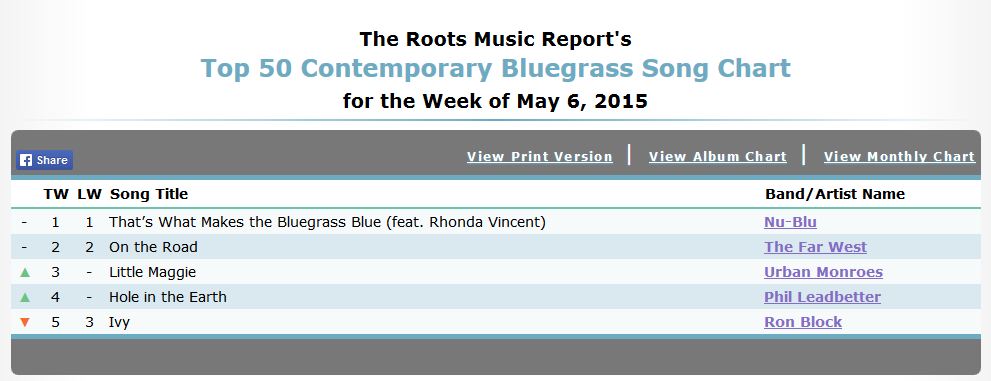Open the Nu-Blu artist link
This screenshot has height=381, width=991.
point(790,222)
